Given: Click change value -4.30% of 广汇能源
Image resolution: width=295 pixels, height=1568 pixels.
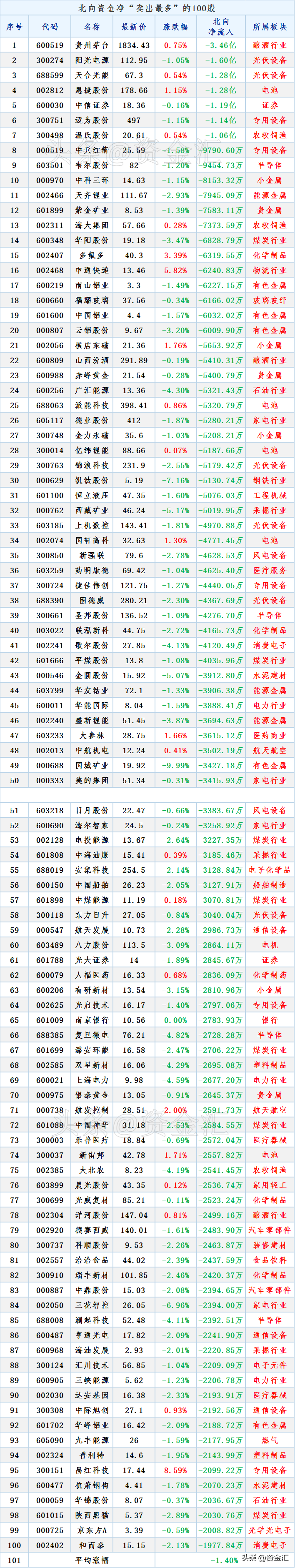Looking at the screenshot, I should pos(175,390).
